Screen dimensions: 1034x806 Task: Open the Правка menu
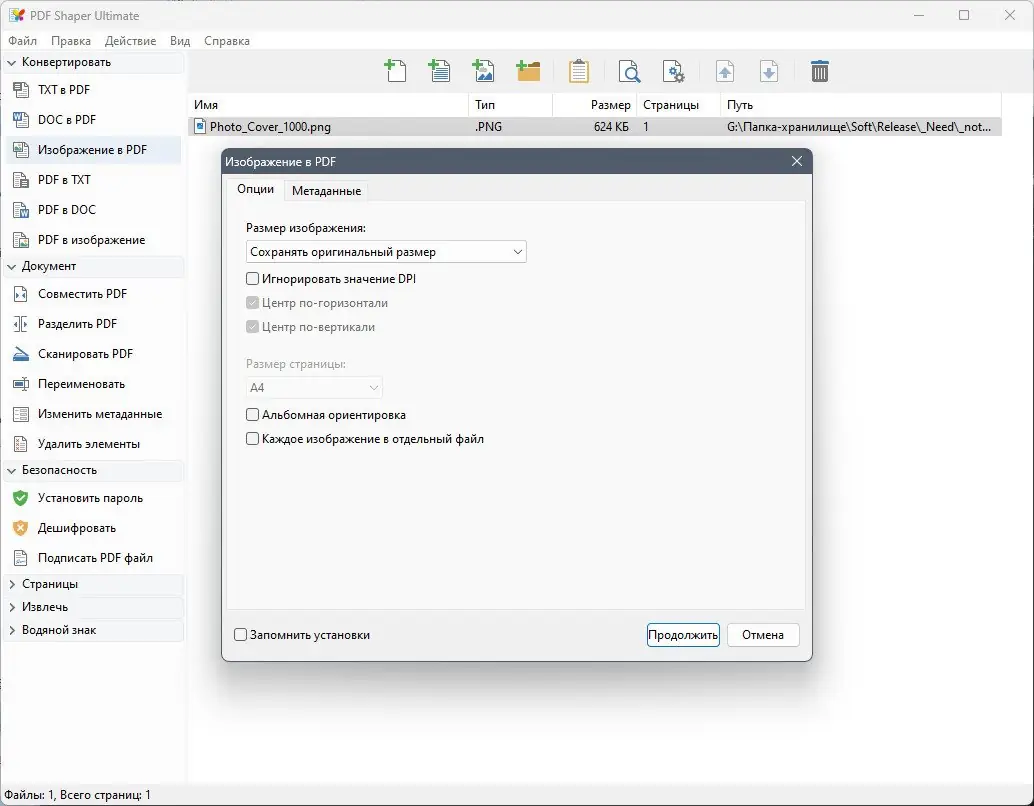point(71,41)
